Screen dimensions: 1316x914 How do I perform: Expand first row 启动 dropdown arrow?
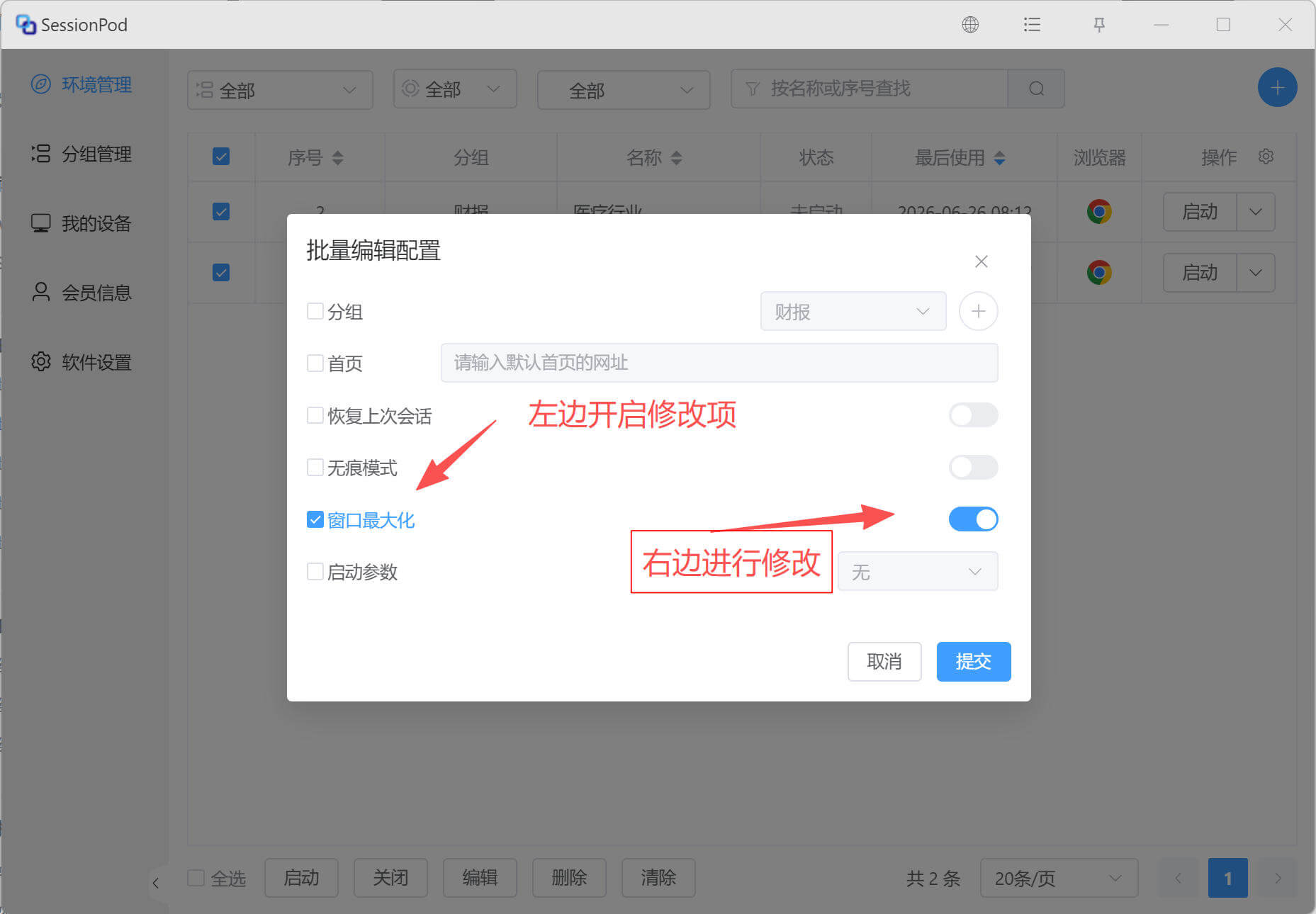(x=1255, y=211)
